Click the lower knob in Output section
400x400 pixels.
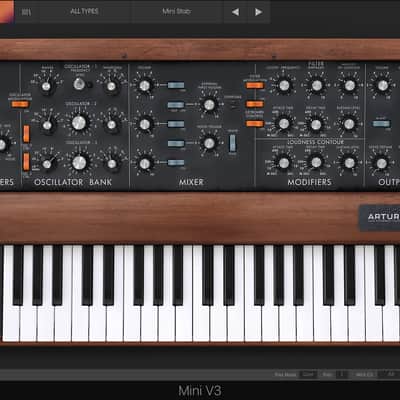381,163
